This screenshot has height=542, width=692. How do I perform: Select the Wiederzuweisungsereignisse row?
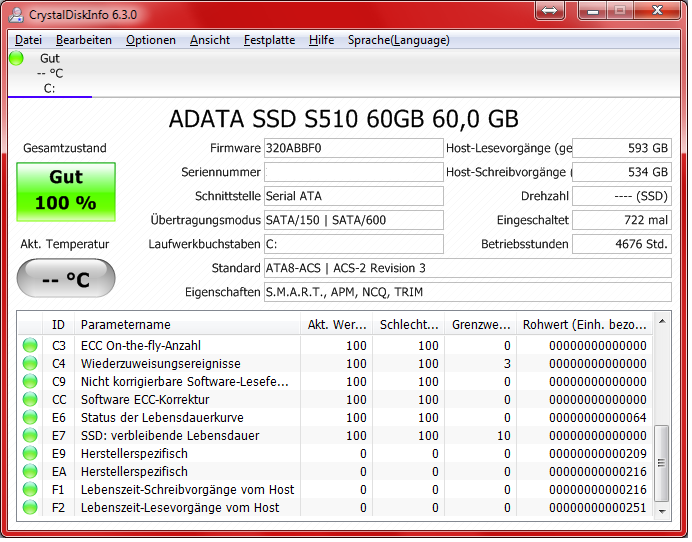(x=335, y=364)
